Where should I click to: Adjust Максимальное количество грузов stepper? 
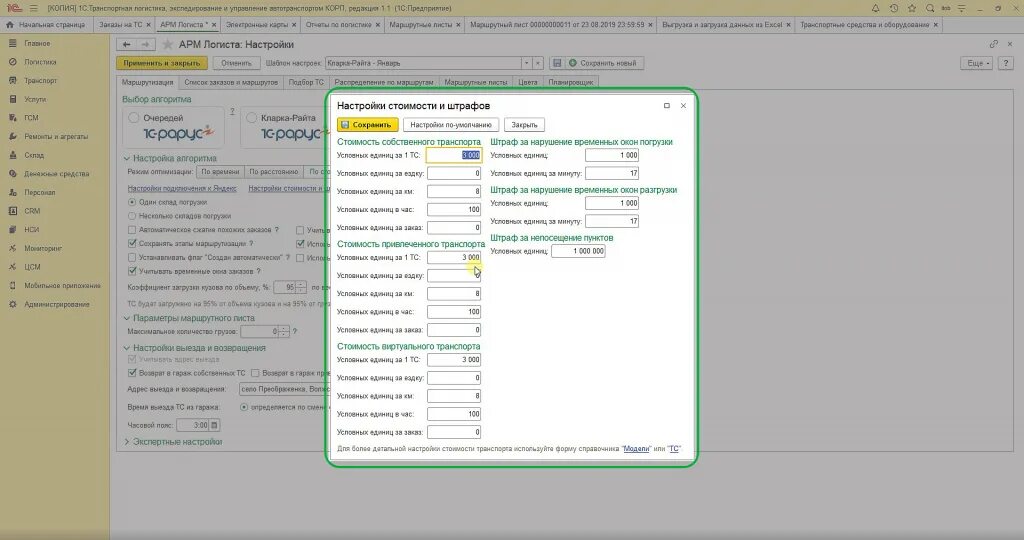[283, 332]
